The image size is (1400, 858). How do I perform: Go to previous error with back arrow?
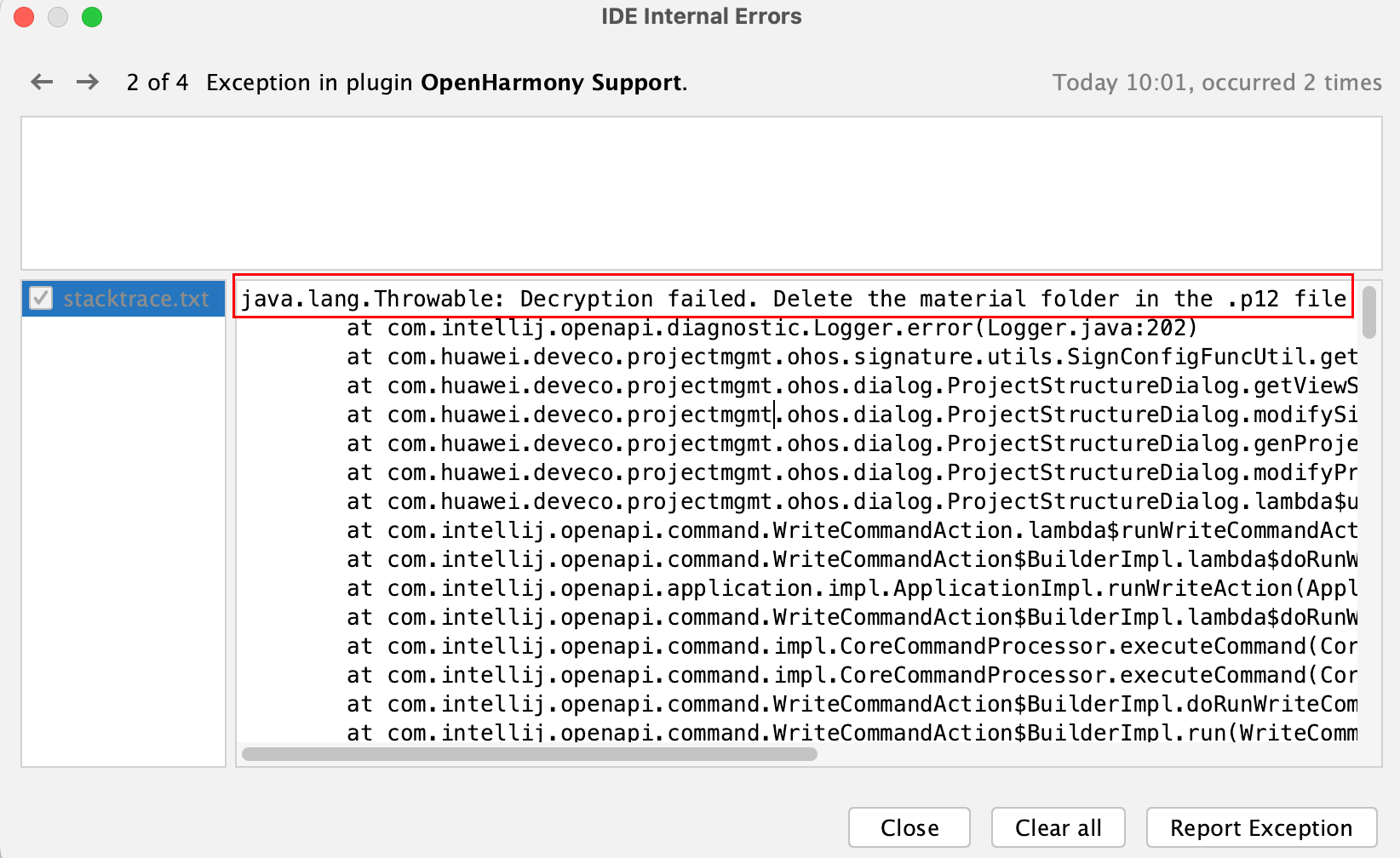[42, 82]
